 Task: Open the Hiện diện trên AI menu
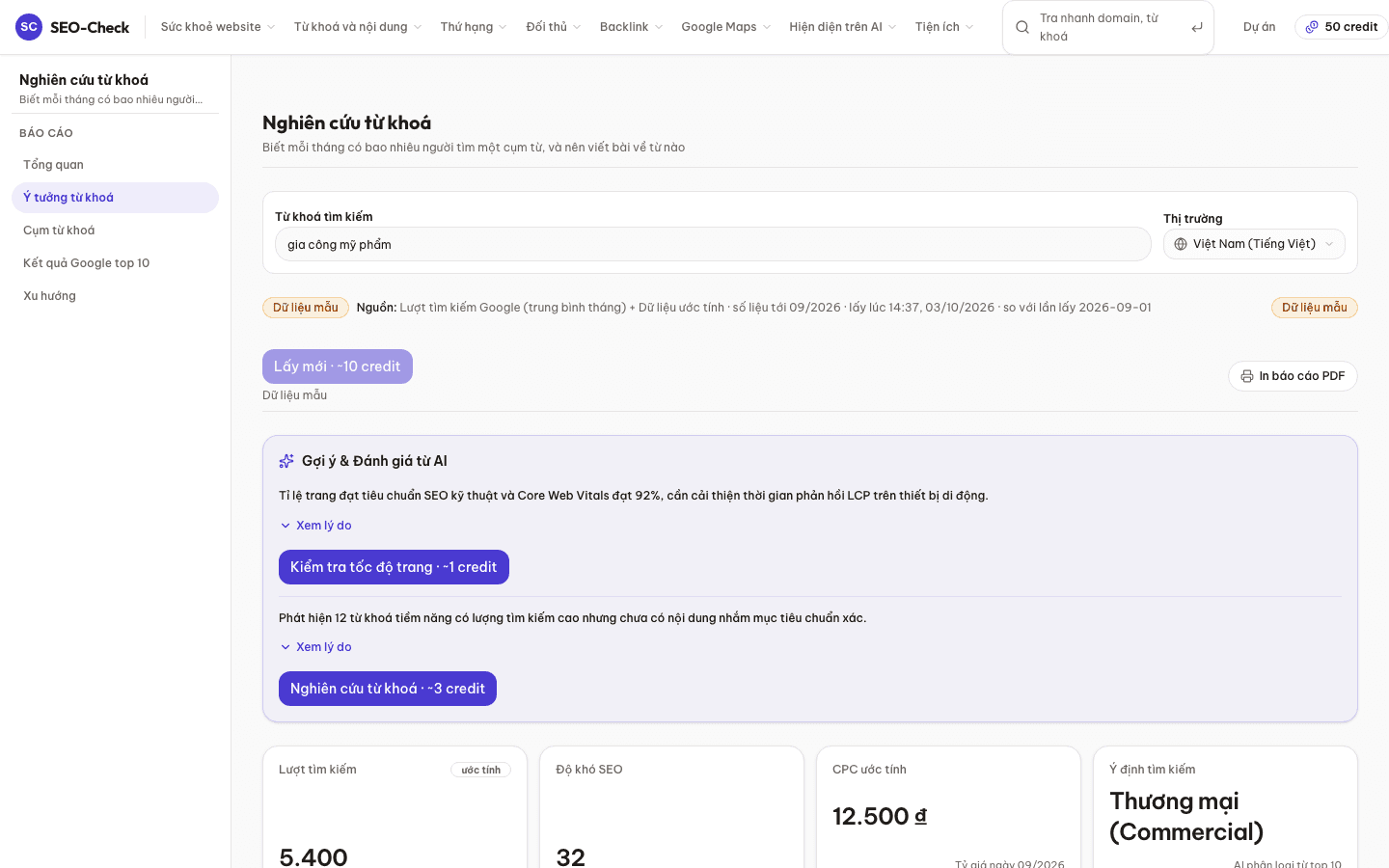click(x=843, y=27)
